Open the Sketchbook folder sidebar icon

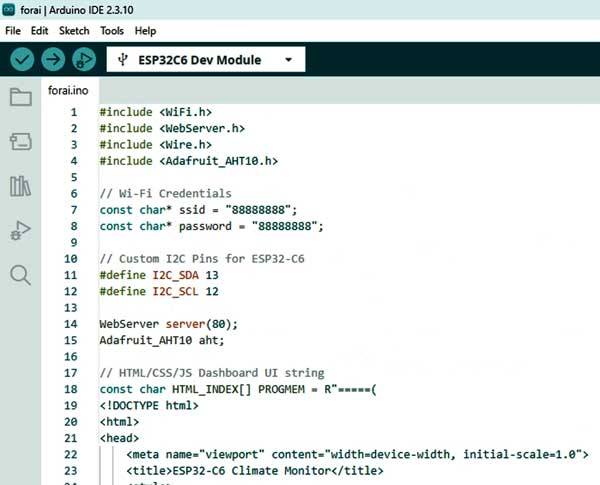click(x=20, y=96)
